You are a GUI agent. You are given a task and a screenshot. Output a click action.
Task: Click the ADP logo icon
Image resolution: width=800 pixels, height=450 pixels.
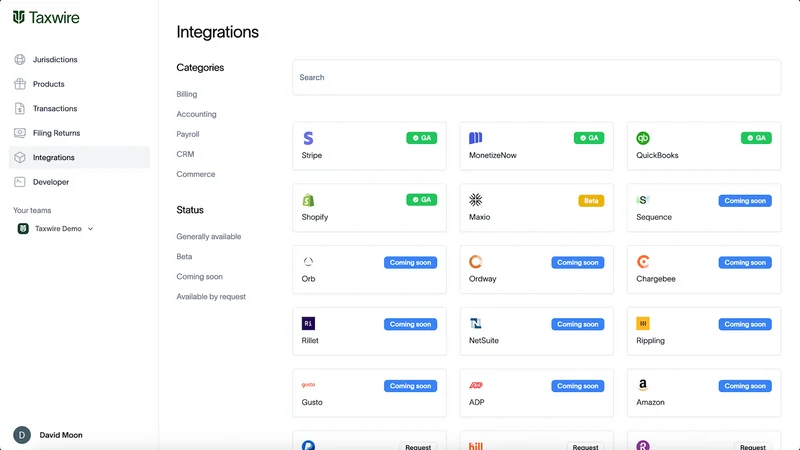click(x=476, y=385)
